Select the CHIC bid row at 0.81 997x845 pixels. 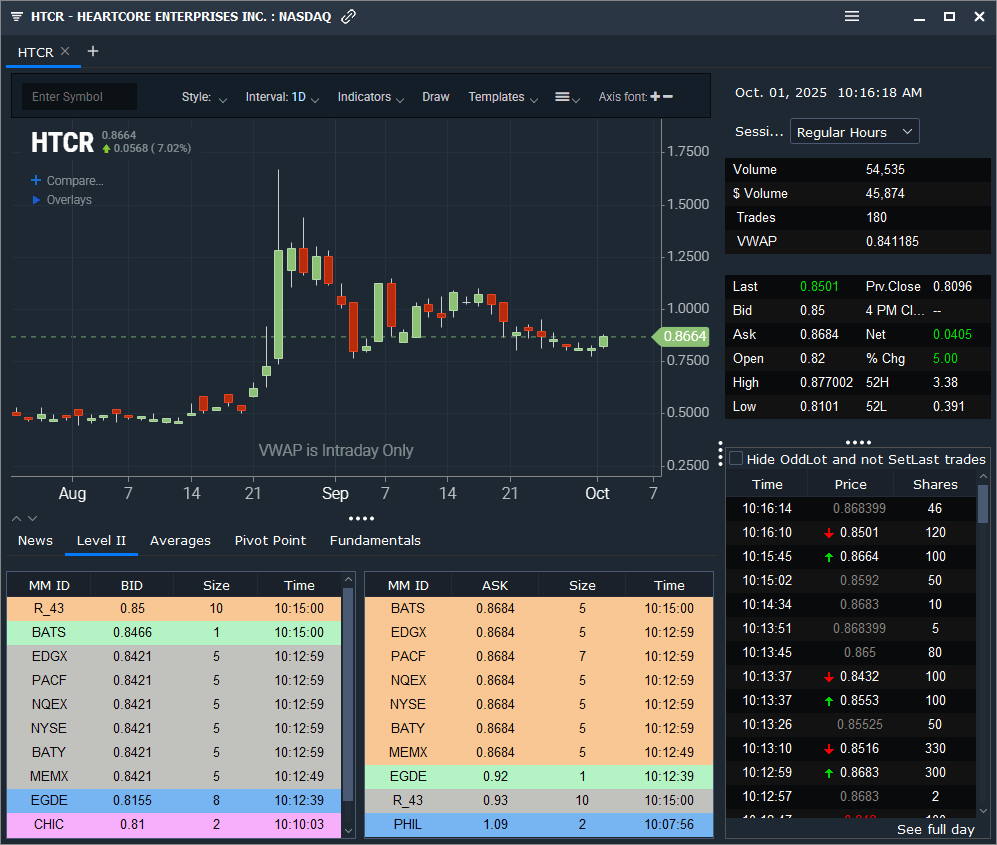(174, 825)
